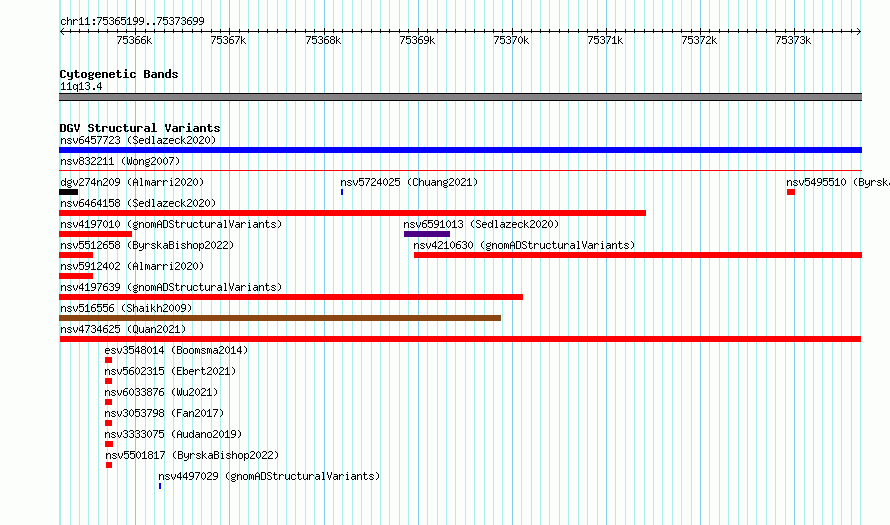Viewport: 890px width, 525px height.
Task: Select the red nsv5512658 variant bar
Action: pyautogui.click(x=76, y=255)
